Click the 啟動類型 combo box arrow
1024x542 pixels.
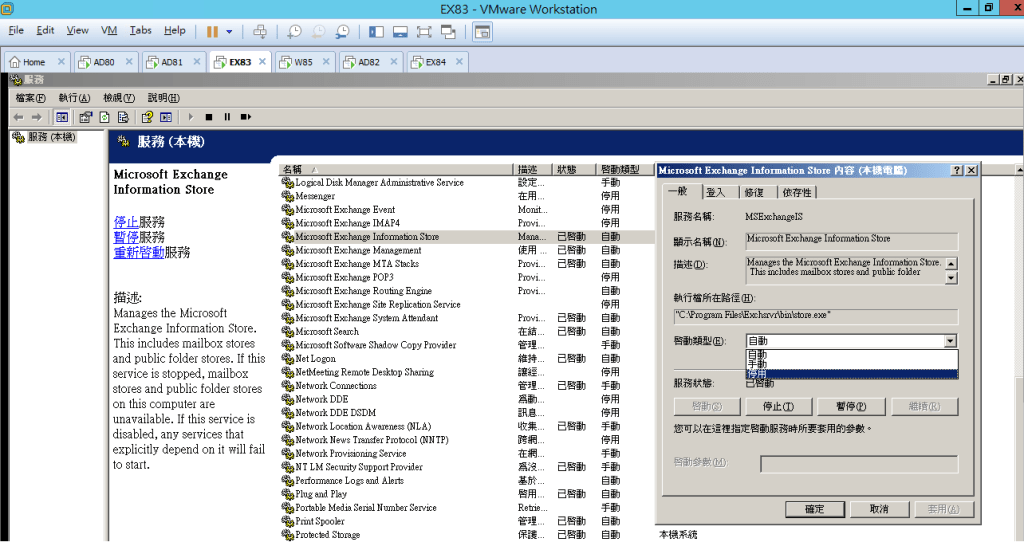coord(950,341)
